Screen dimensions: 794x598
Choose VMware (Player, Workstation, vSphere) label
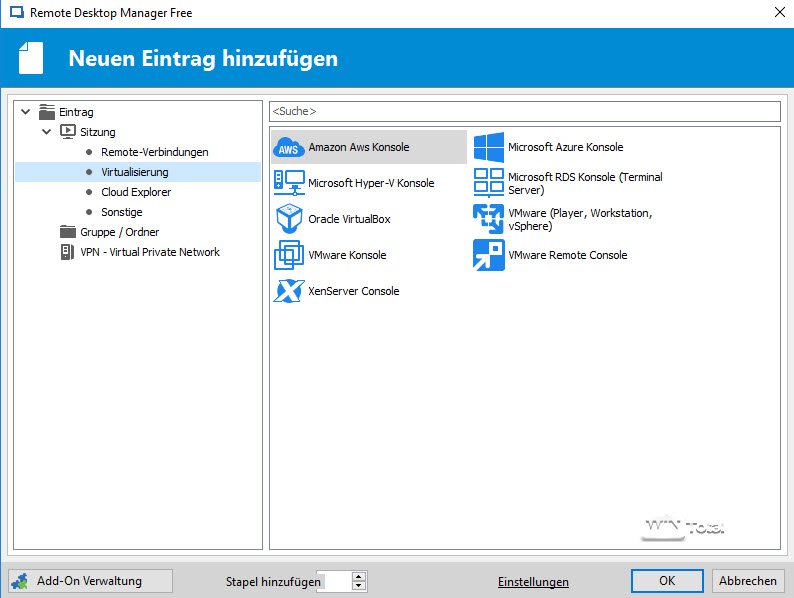tap(580, 219)
